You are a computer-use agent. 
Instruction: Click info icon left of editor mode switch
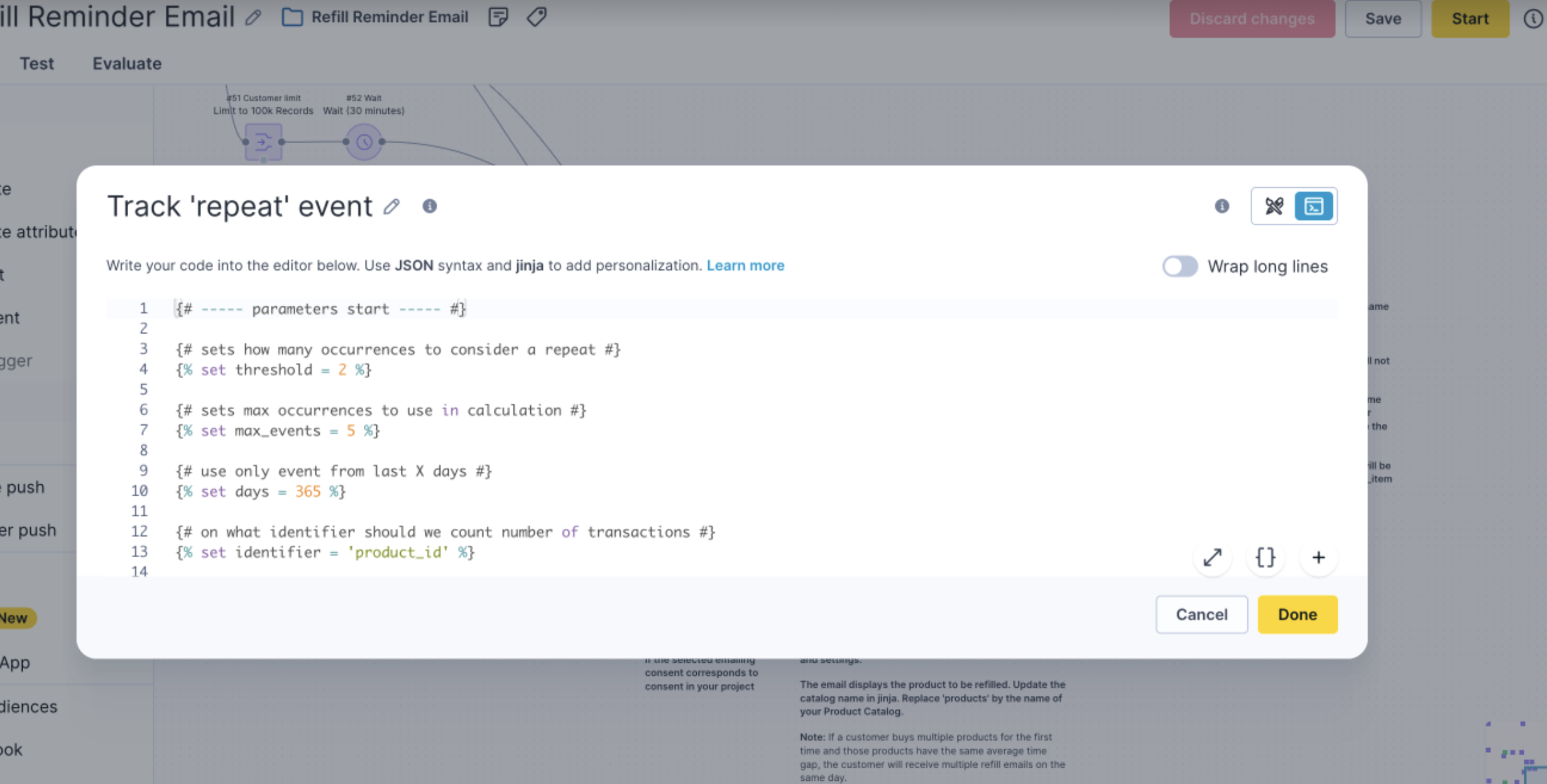pyautogui.click(x=1222, y=206)
